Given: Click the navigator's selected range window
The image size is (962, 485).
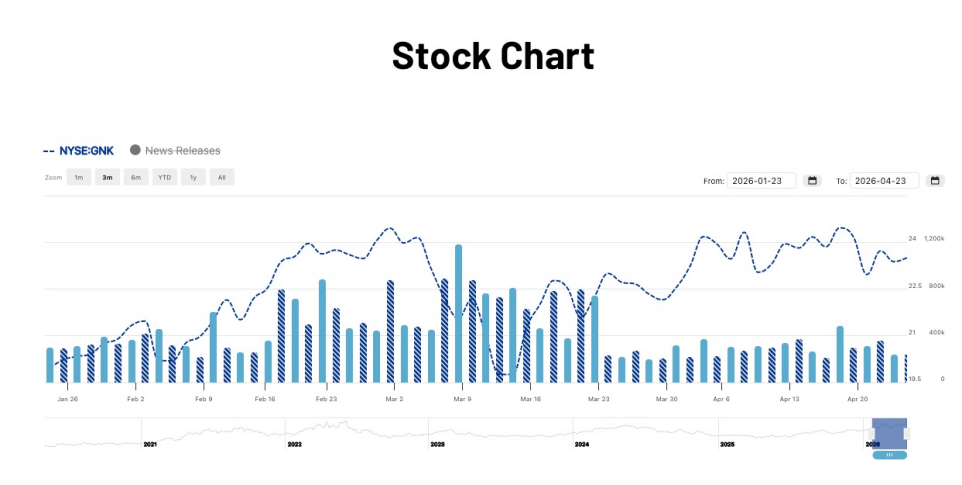Looking at the screenshot, I should click(889, 433).
